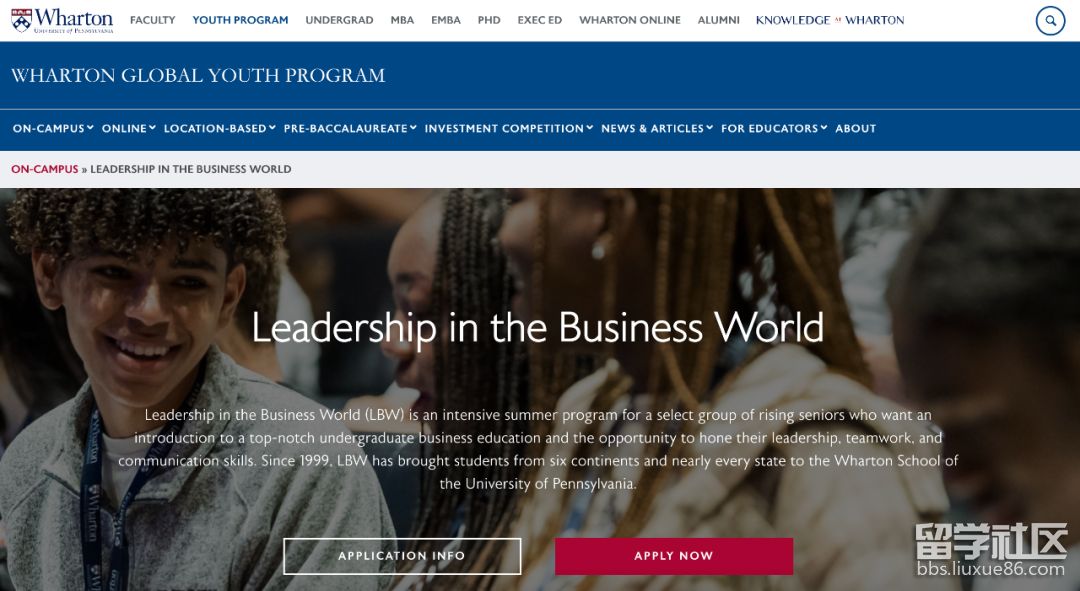
Task: Open the search magnifier icon
Action: (x=1050, y=21)
